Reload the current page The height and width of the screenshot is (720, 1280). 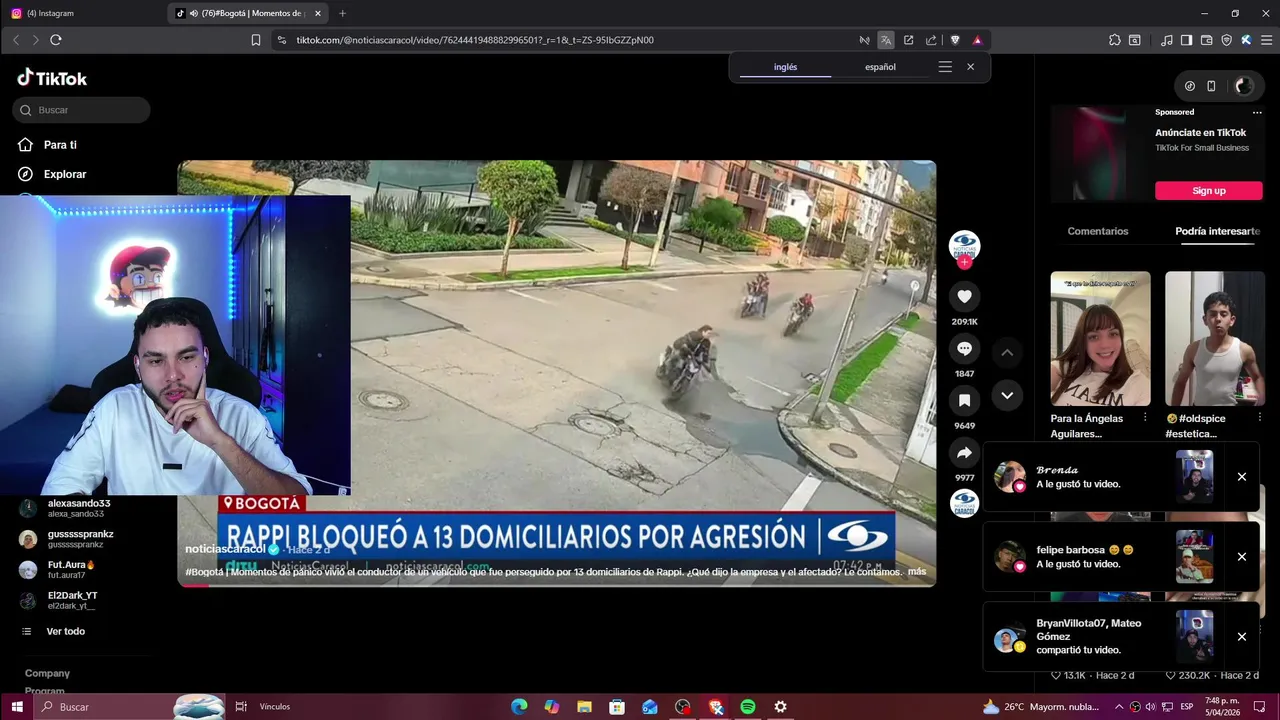coord(56,40)
